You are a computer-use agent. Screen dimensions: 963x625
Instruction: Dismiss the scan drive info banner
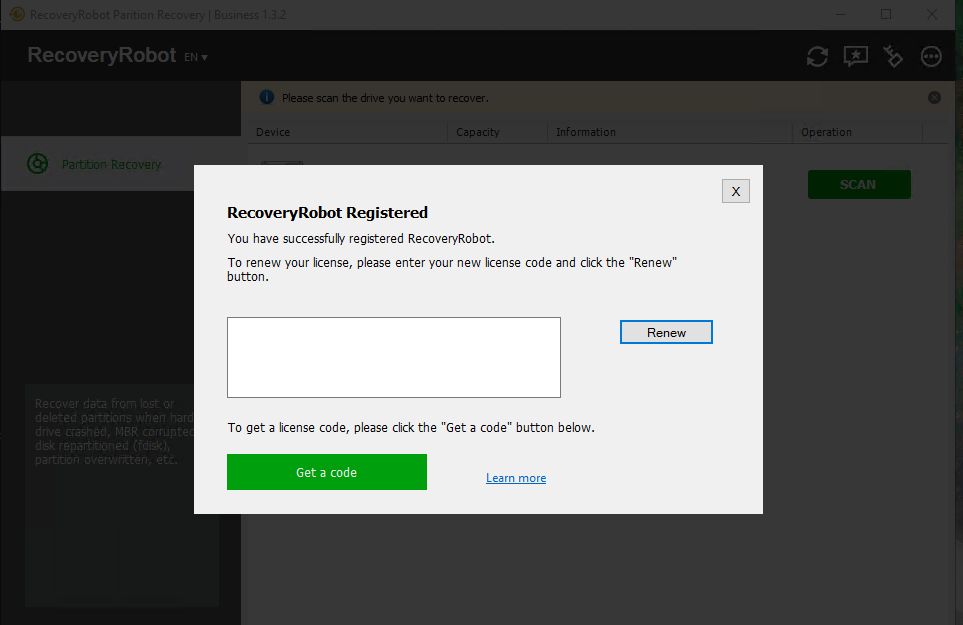pos(934,98)
